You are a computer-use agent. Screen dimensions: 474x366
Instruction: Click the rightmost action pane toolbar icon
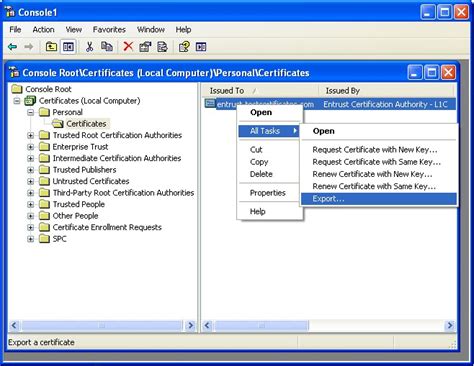[201, 47]
